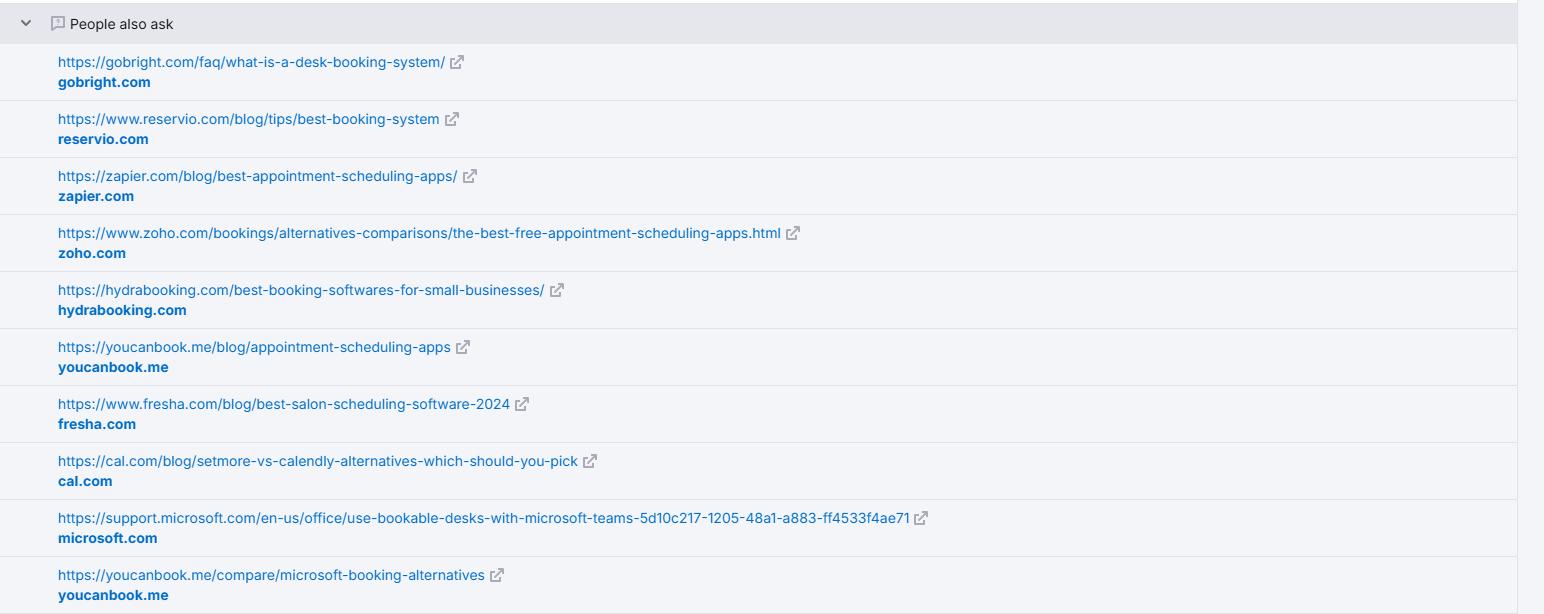Click external link icon for reservio.com URL
Viewport: 1544px width, 614px height.
click(x=451, y=119)
